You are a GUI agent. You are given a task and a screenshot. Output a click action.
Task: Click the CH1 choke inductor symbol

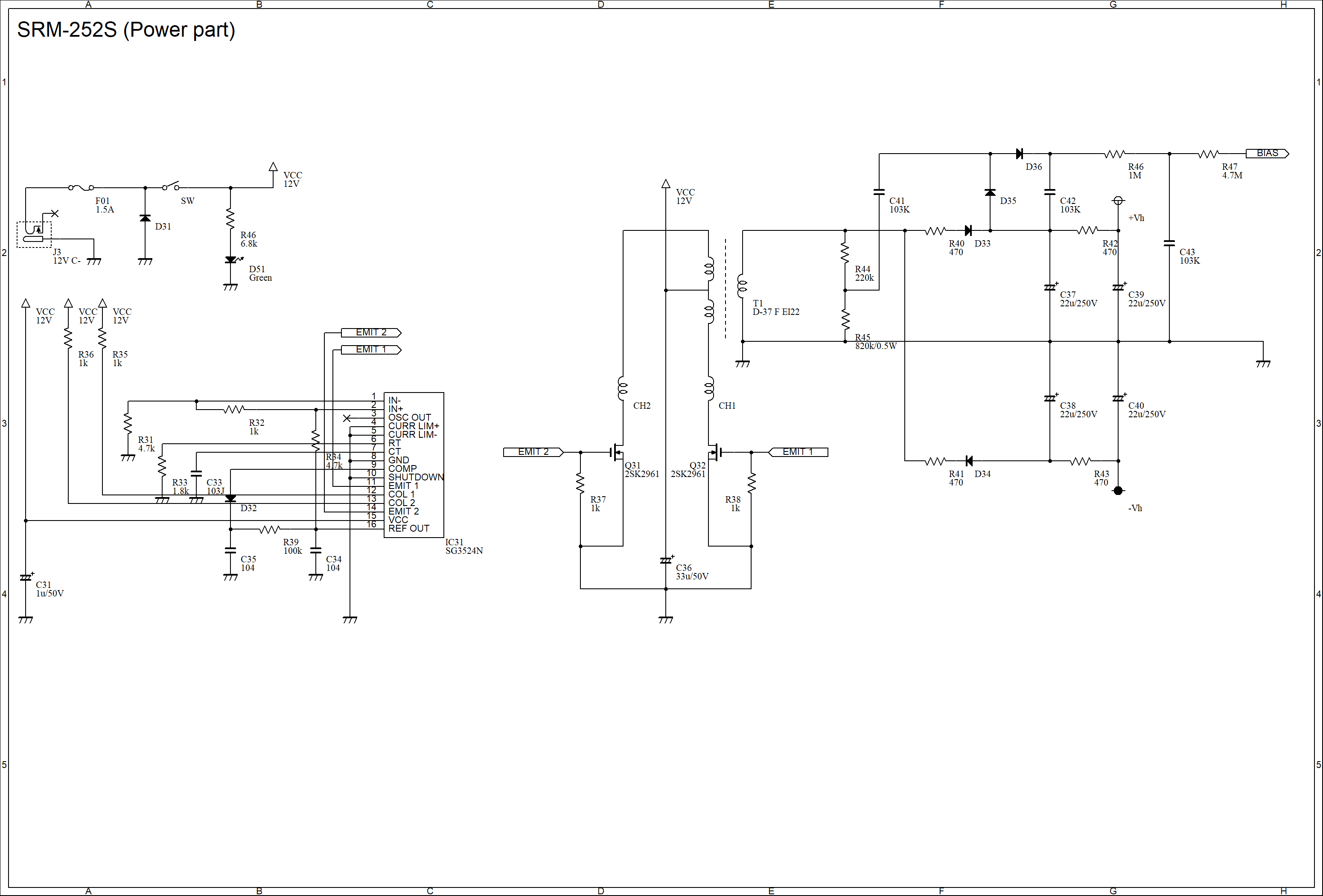pyautogui.click(x=709, y=389)
